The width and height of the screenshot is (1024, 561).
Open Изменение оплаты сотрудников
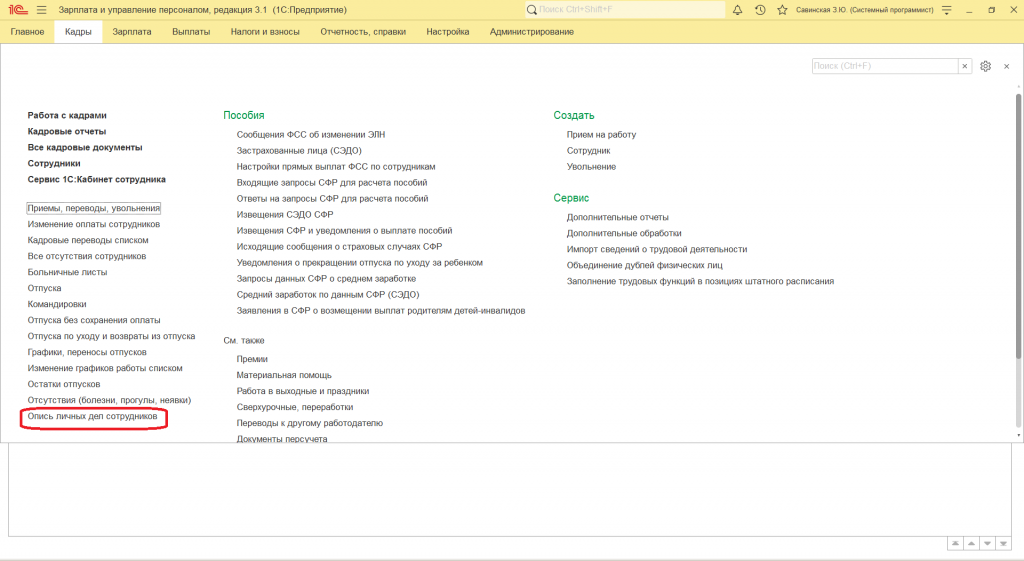click(x=93, y=224)
